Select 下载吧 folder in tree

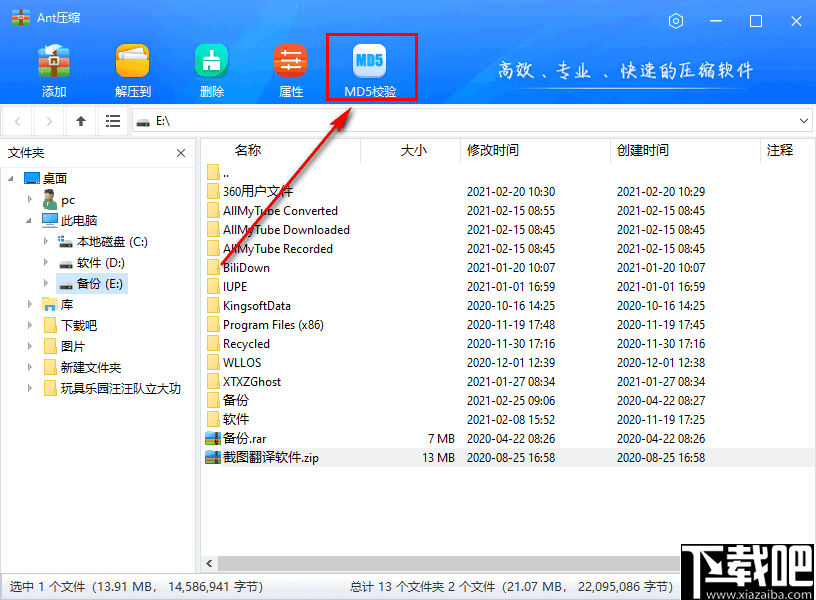[70, 325]
